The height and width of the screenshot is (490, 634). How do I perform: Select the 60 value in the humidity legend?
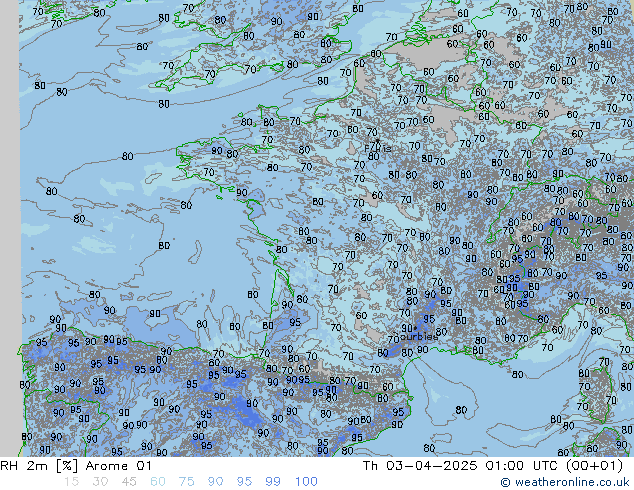158,482
